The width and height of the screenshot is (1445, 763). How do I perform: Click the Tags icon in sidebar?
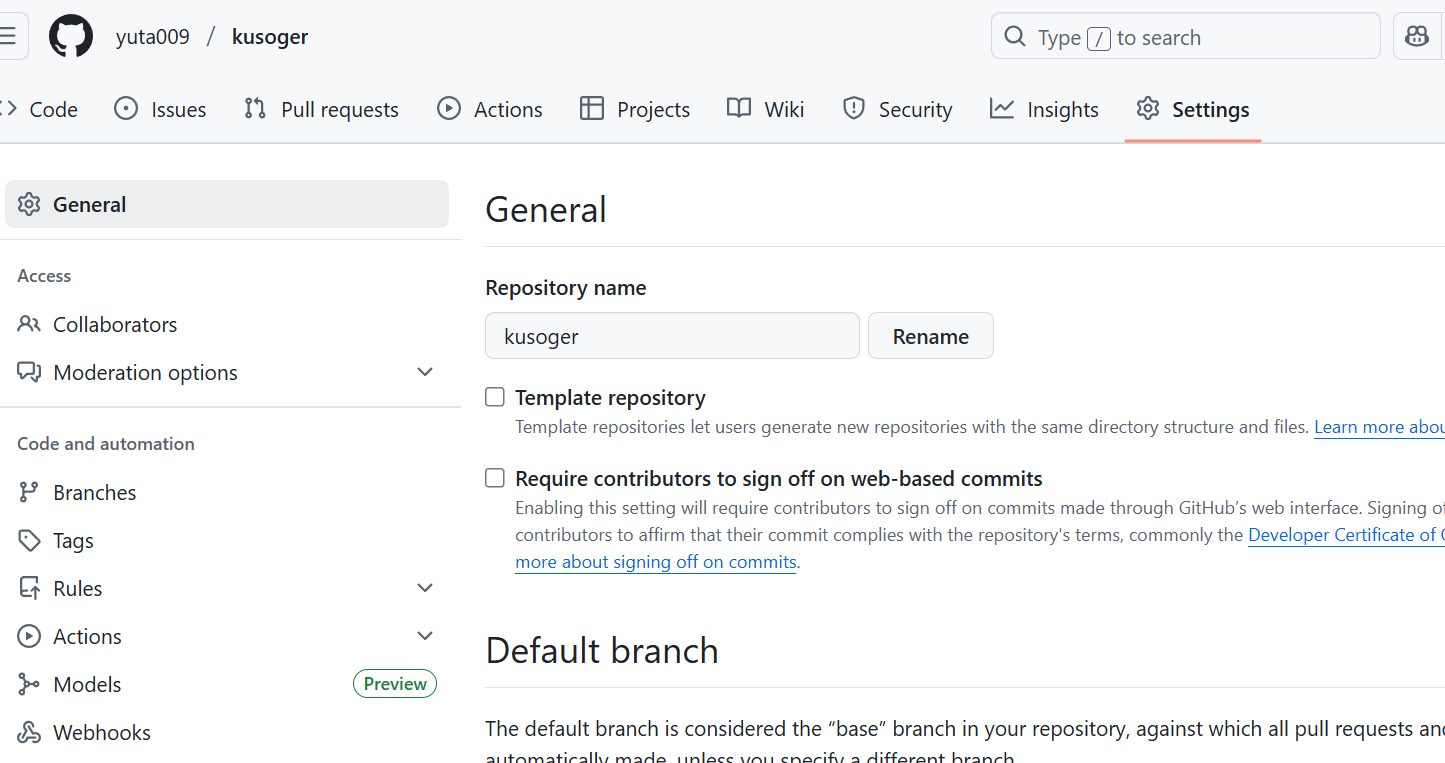coord(29,540)
